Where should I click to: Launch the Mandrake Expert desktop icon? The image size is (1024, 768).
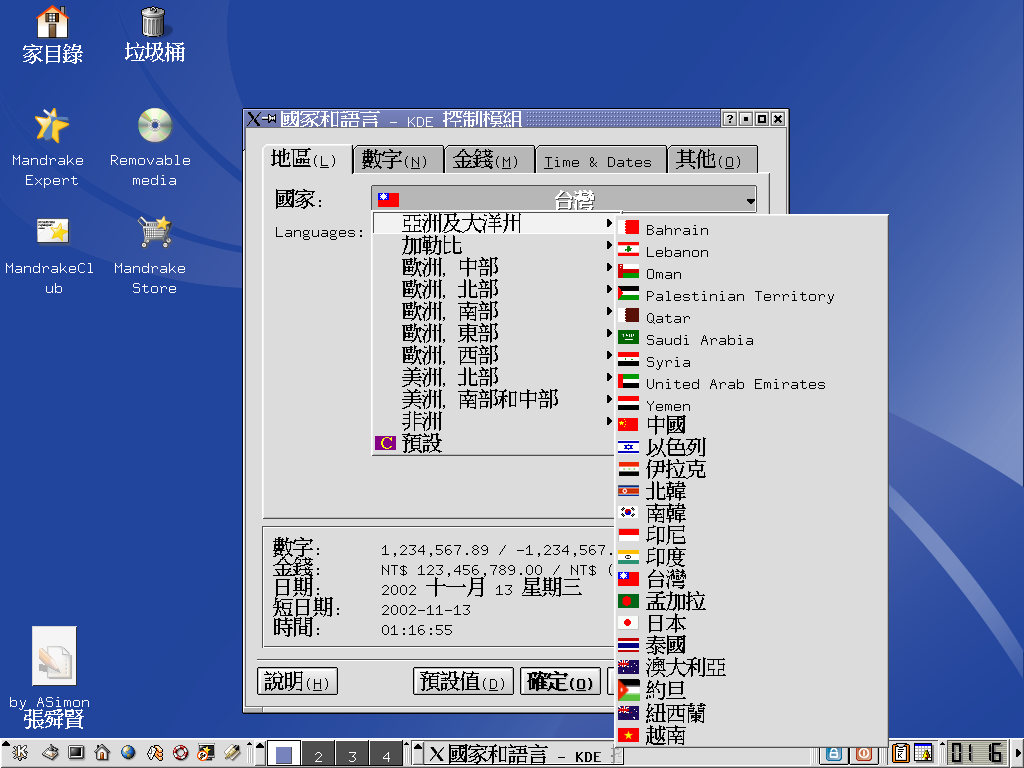[x=50, y=148]
